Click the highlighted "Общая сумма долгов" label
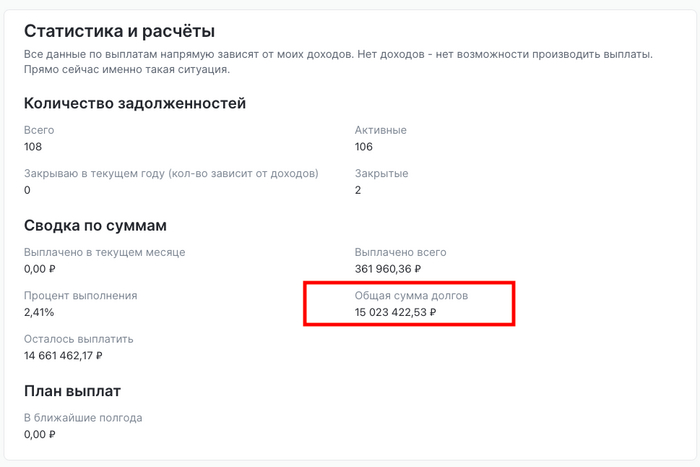700x467 pixels. tap(411, 296)
